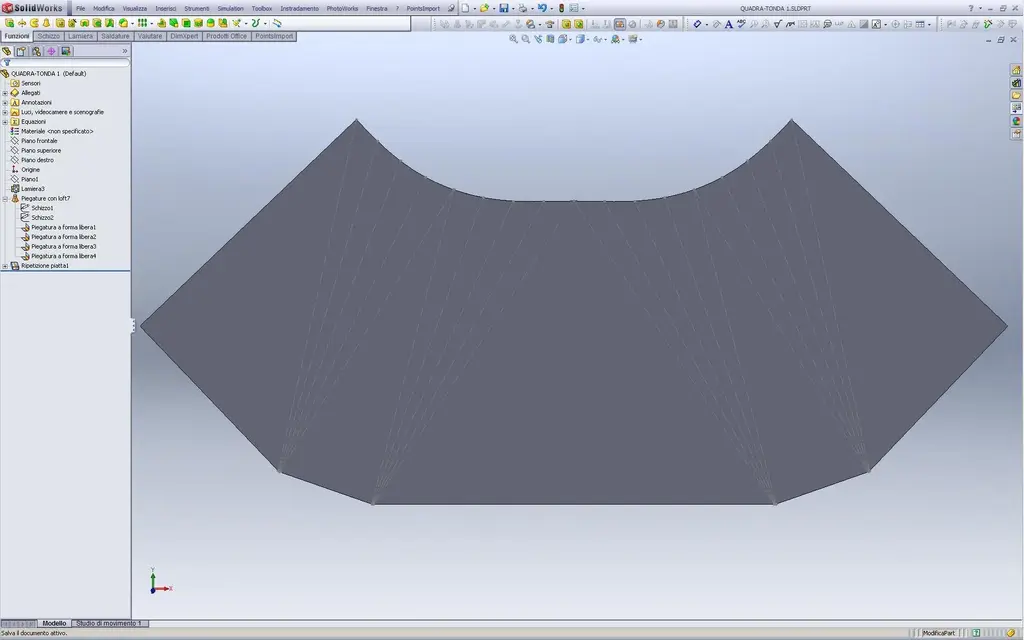Image resolution: width=1024 pixels, height=640 pixels.
Task: Open the File menu
Action: point(80,8)
